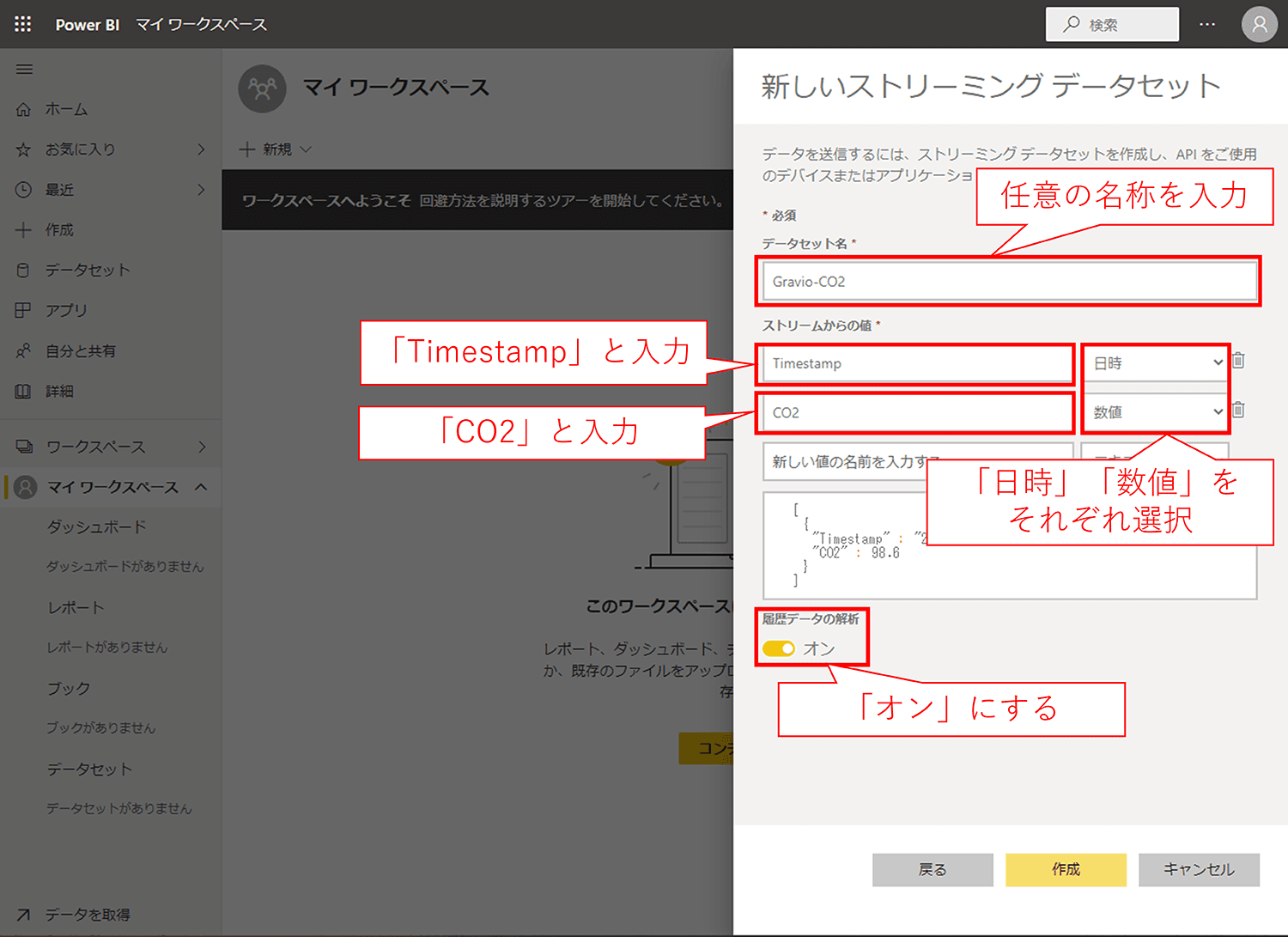The height and width of the screenshot is (937, 1288).
Task: Click the yellow 作成 button
Action: point(1066,870)
